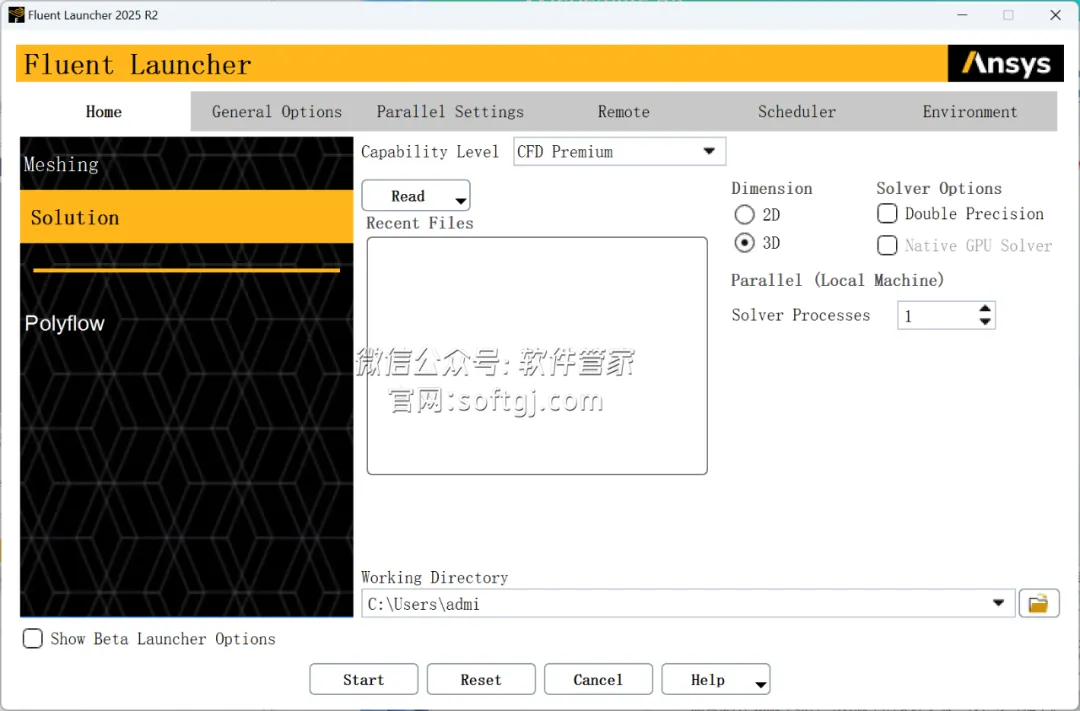
Task: Close the Fluent Launcher window
Action: (1055, 15)
